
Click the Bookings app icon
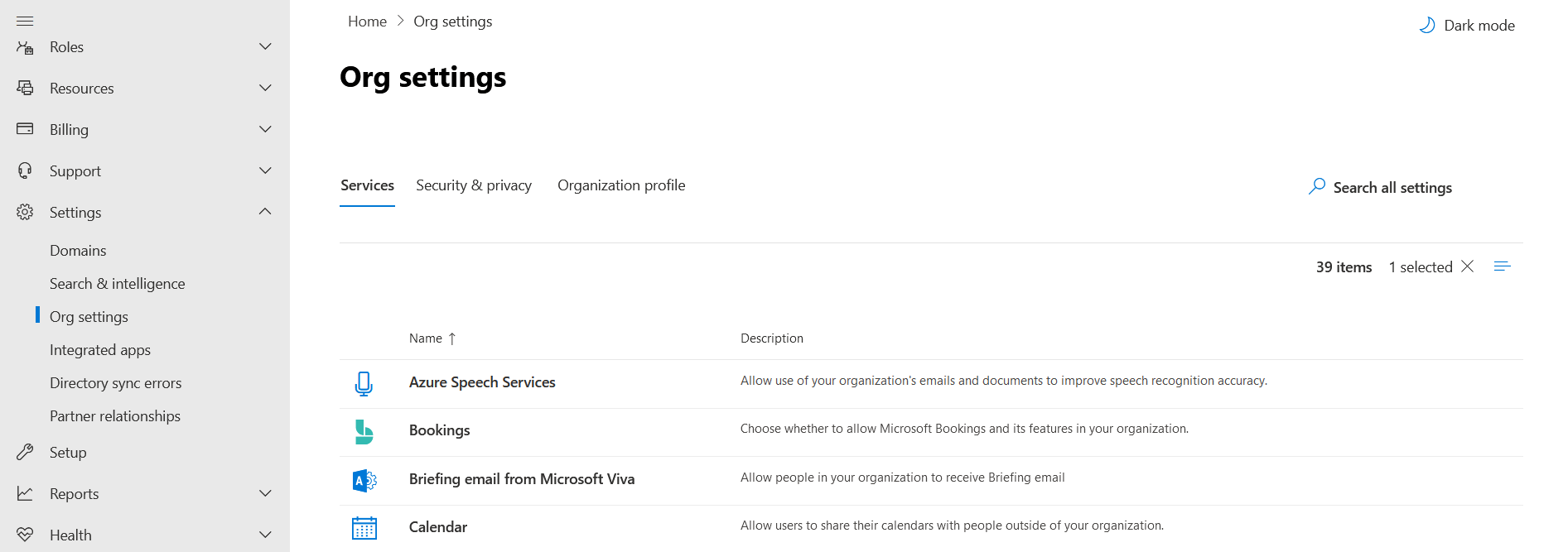(364, 432)
